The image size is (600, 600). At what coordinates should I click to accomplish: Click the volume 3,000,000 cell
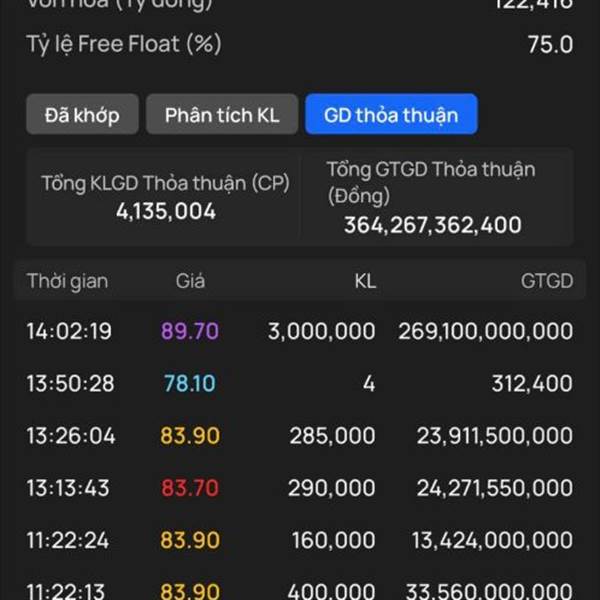pyautogui.click(x=321, y=331)
